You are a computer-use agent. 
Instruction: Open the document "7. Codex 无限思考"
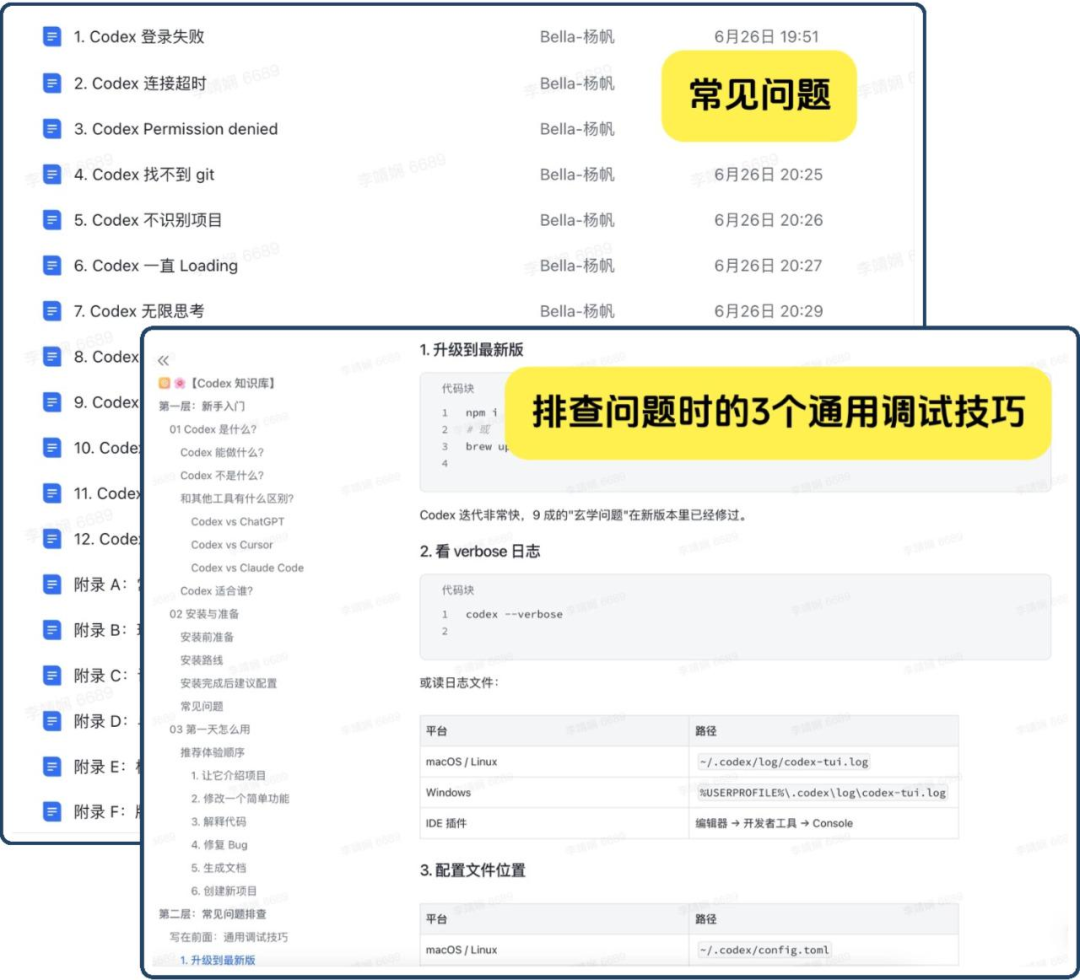click(139, 311)
